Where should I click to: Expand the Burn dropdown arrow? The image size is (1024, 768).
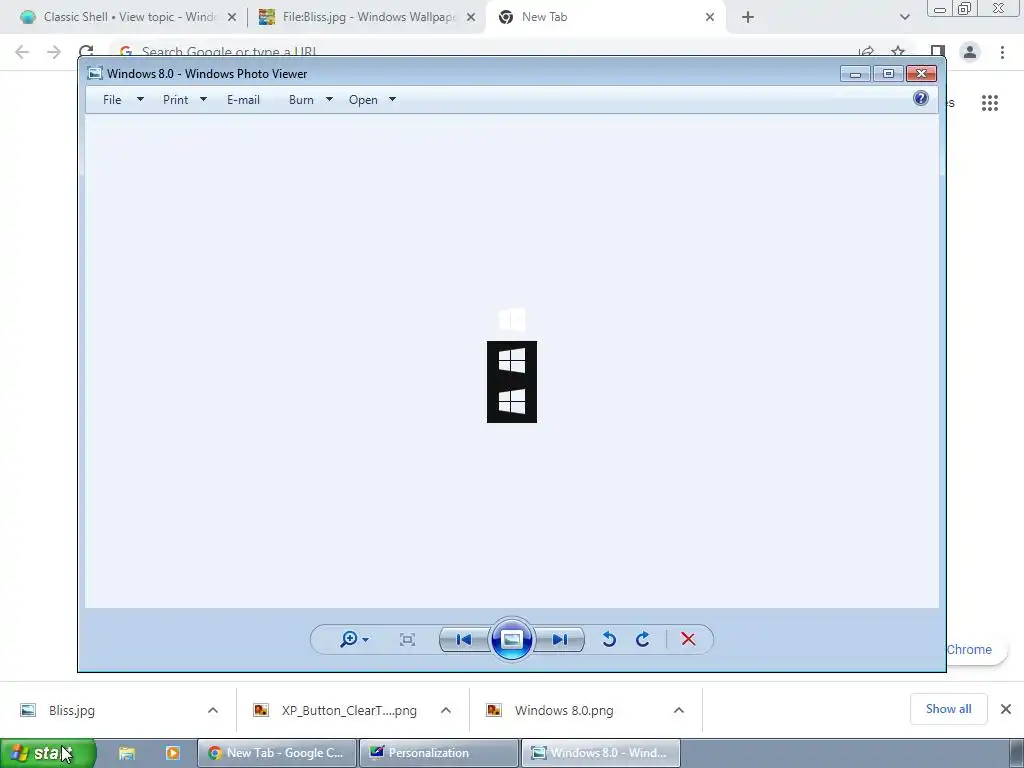pyautogui.click(x=329, y=100)
